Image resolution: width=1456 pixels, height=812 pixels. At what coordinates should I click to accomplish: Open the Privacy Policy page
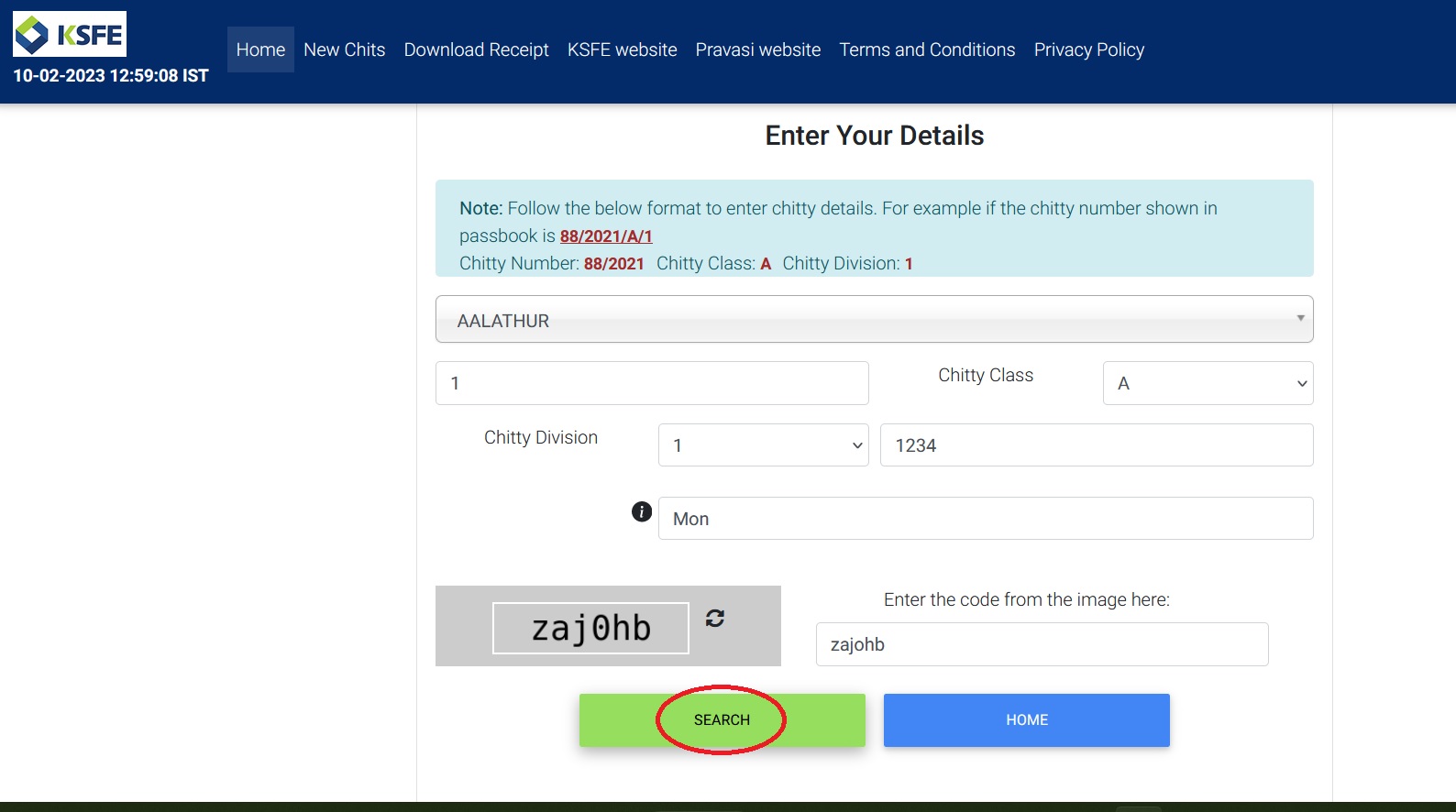1088,49
